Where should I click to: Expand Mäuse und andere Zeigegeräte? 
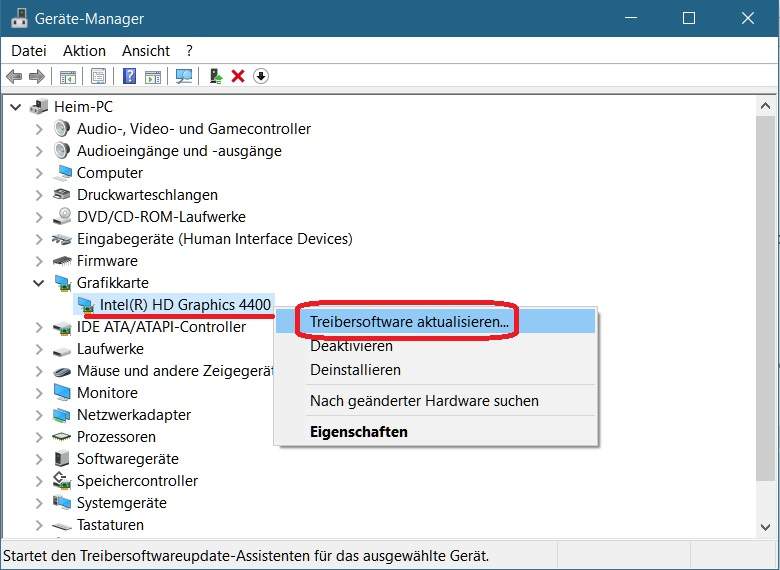[39, 371]
